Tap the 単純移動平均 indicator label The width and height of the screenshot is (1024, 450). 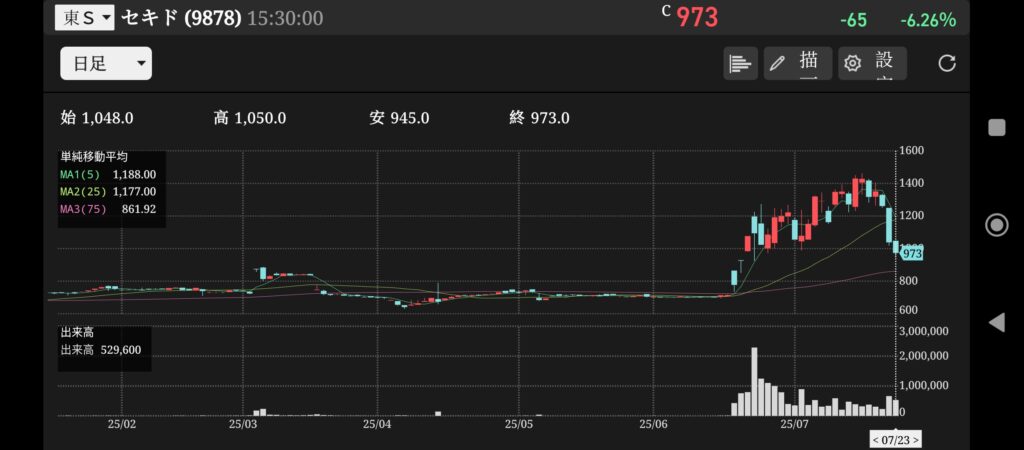[94, 157]
